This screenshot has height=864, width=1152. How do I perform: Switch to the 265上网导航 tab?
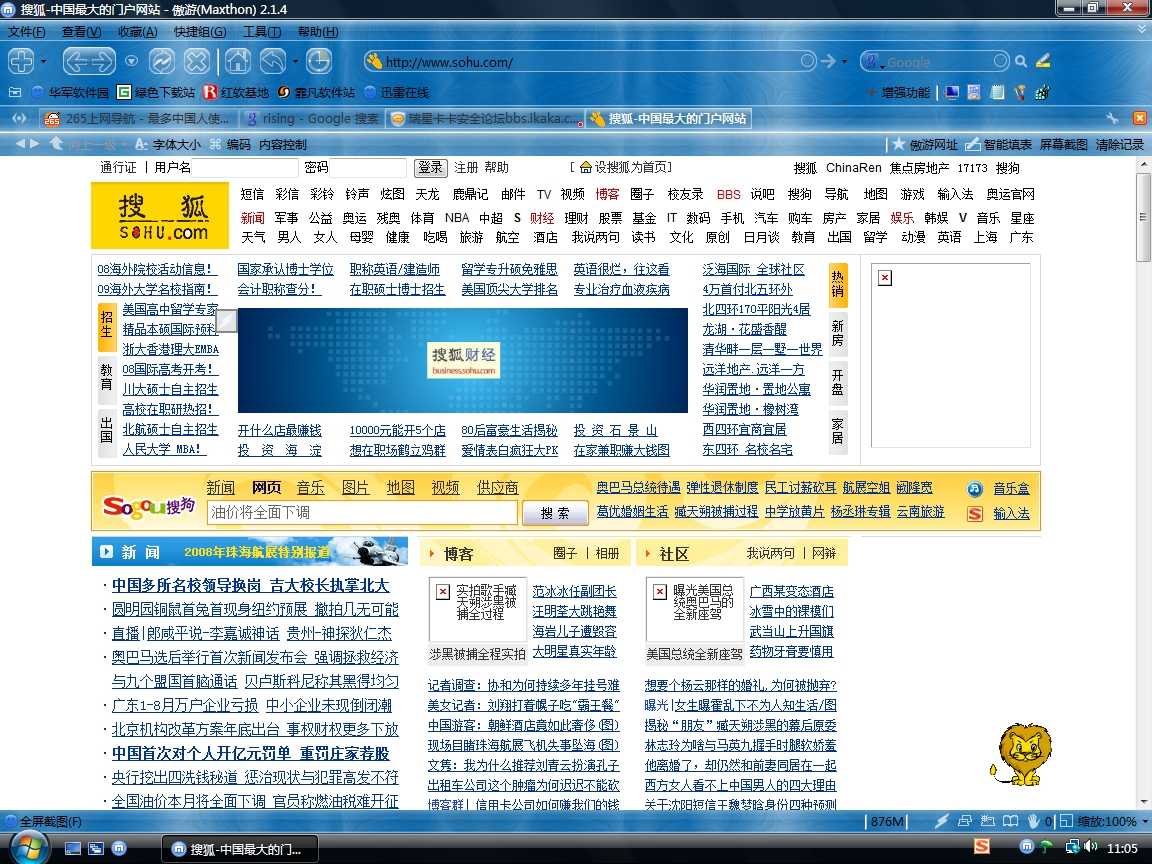click(138, 118)
